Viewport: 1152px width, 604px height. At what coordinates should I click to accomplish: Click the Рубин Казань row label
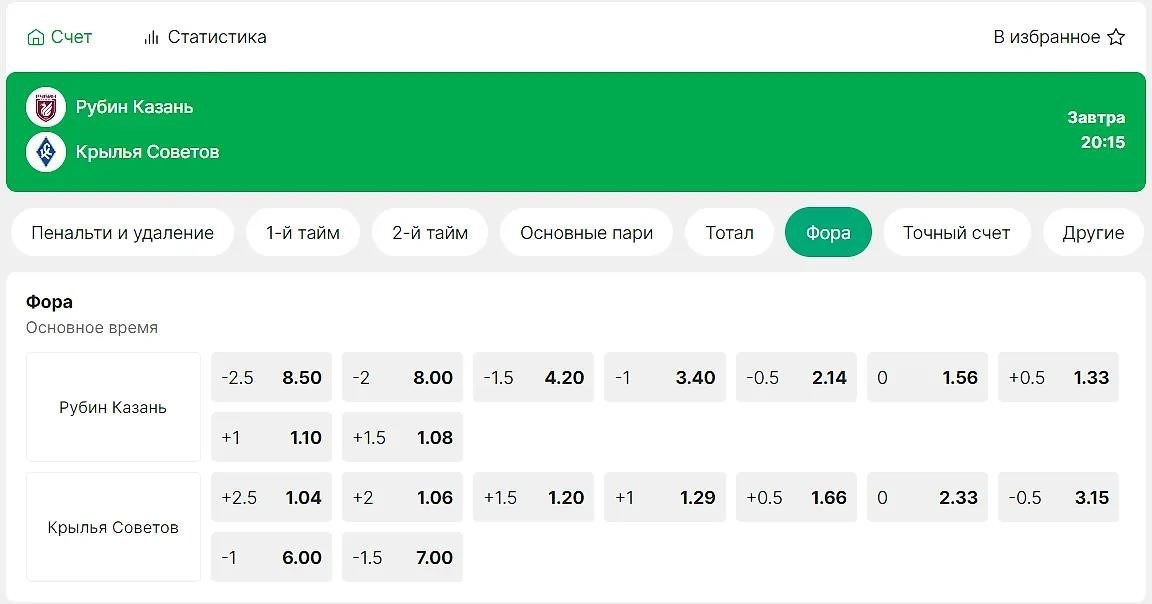point(113,407)
